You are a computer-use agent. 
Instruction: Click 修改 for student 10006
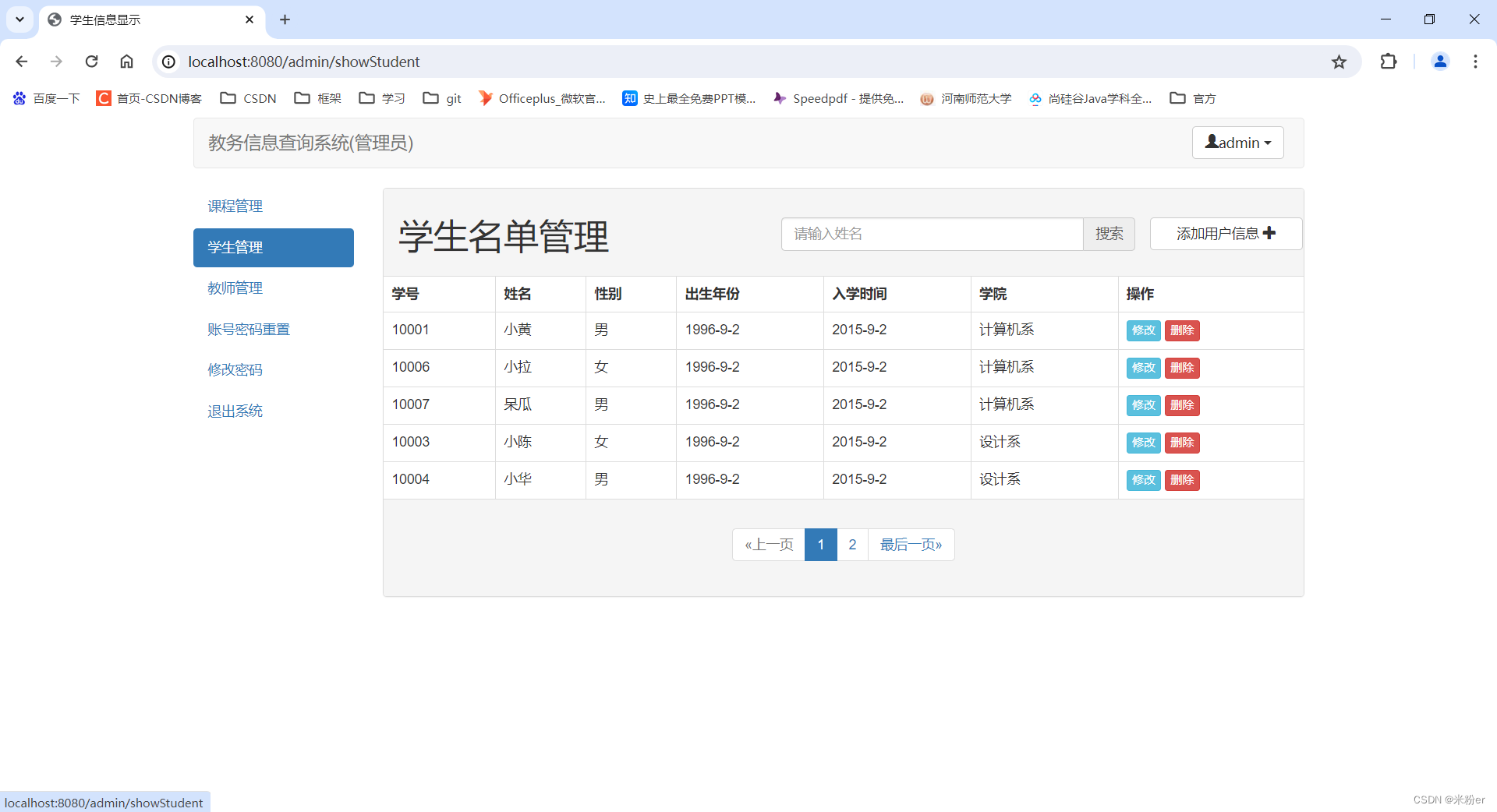coord(1144,368)
